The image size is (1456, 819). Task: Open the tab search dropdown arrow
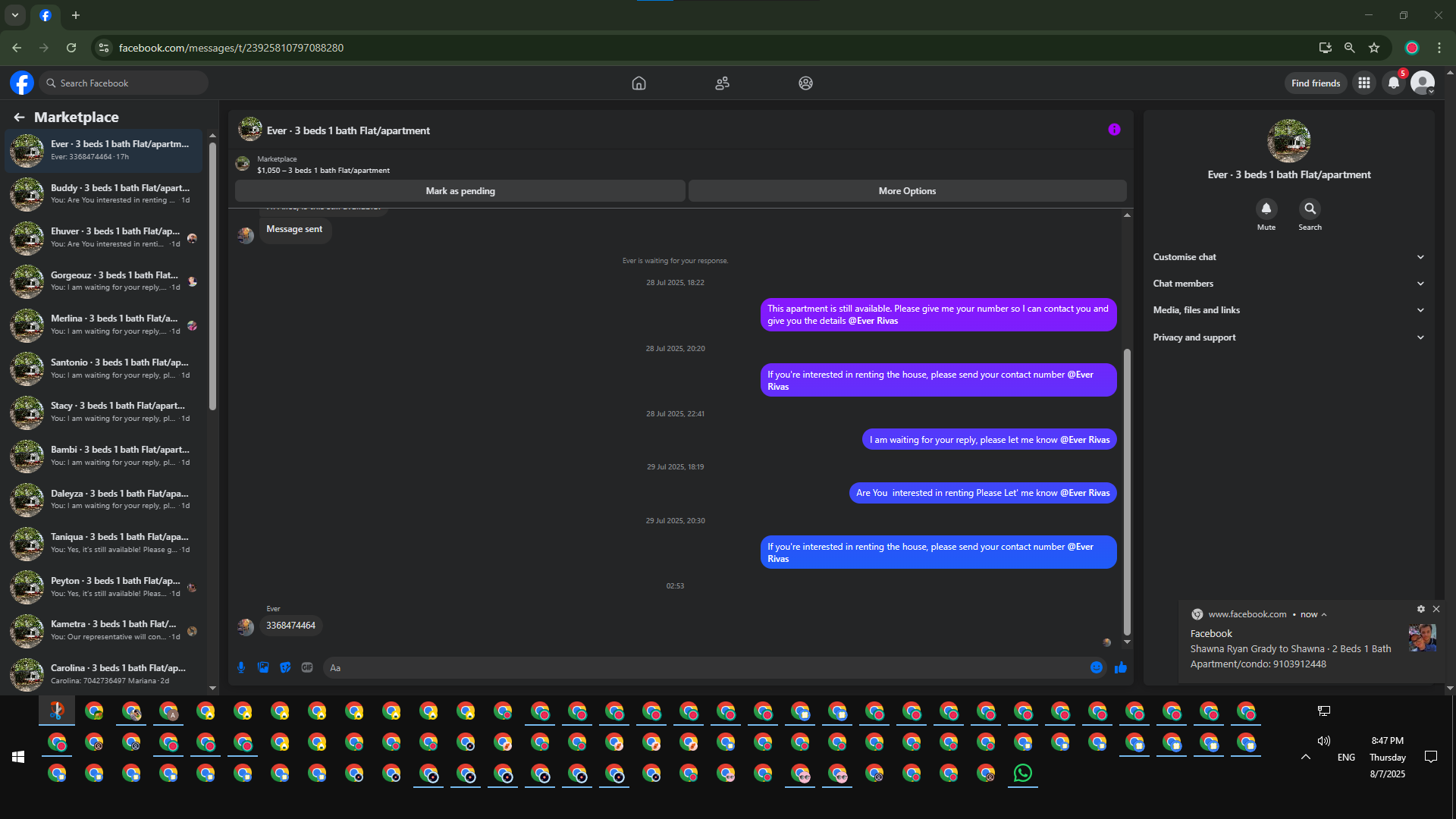click(x=15, y=15)
